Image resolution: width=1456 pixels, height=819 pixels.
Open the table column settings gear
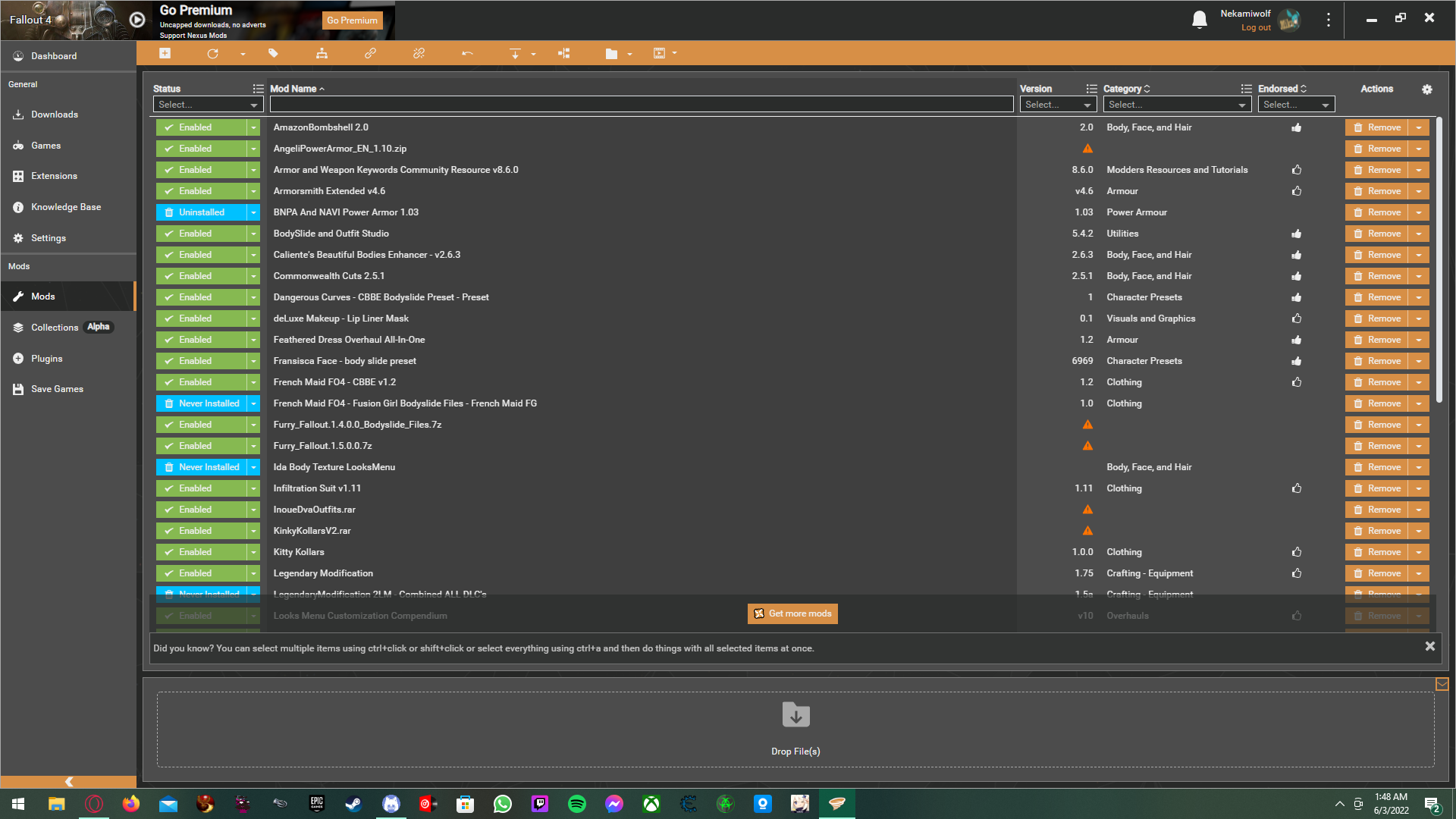pos(1426,89)
